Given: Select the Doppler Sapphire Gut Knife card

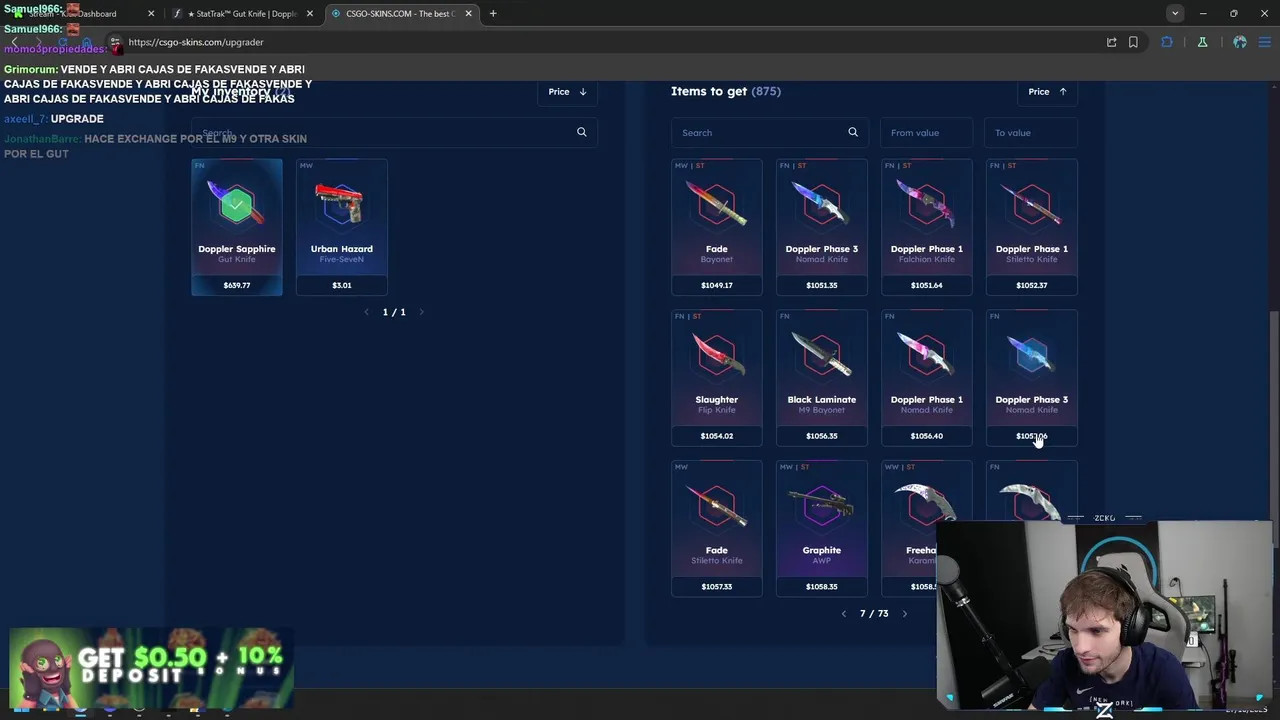Looking at the screenshot, I should (237, 227).
